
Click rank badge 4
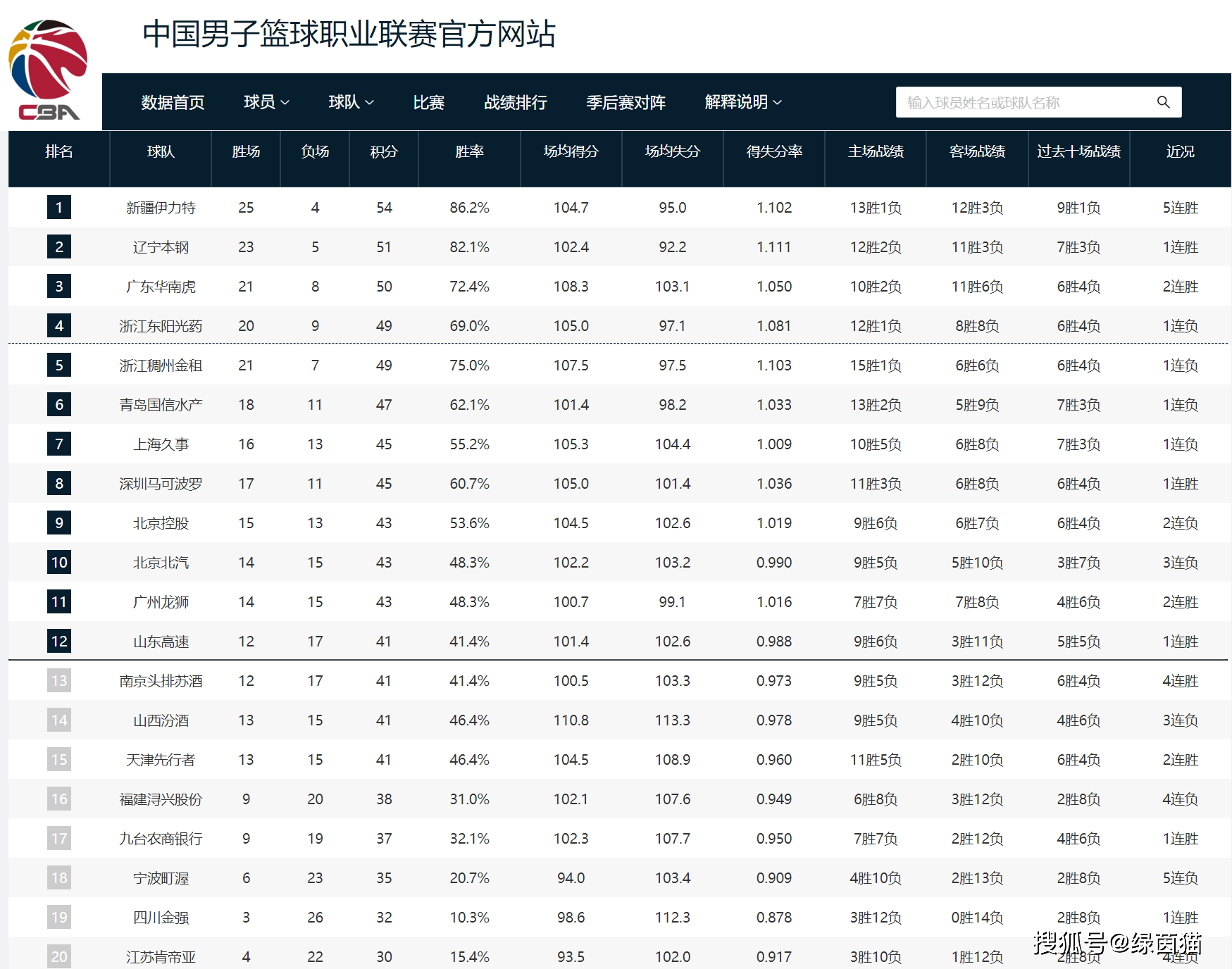(59, 325)
